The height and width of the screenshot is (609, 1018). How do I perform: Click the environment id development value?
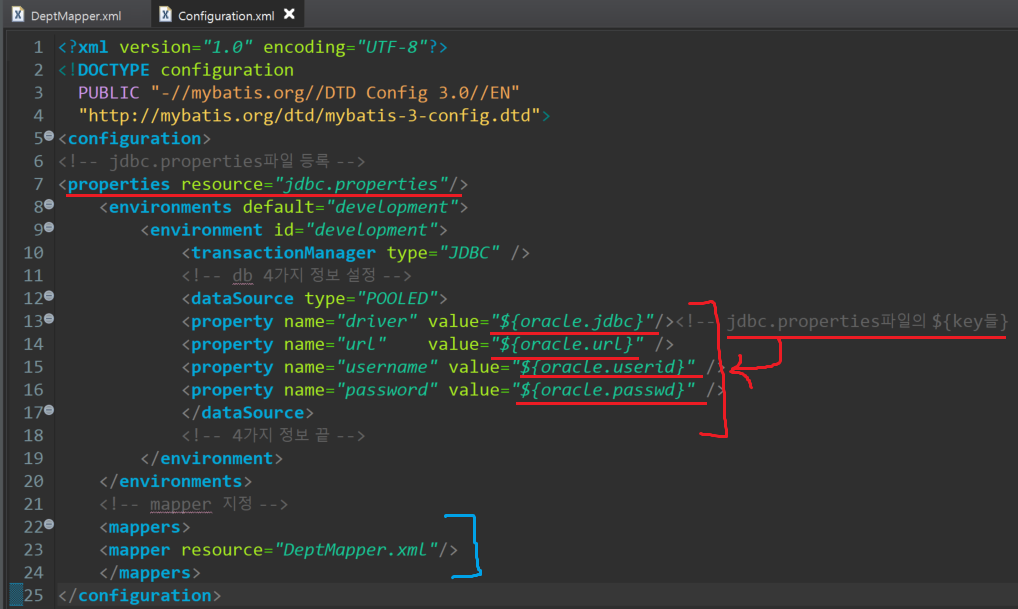(371, 230)
